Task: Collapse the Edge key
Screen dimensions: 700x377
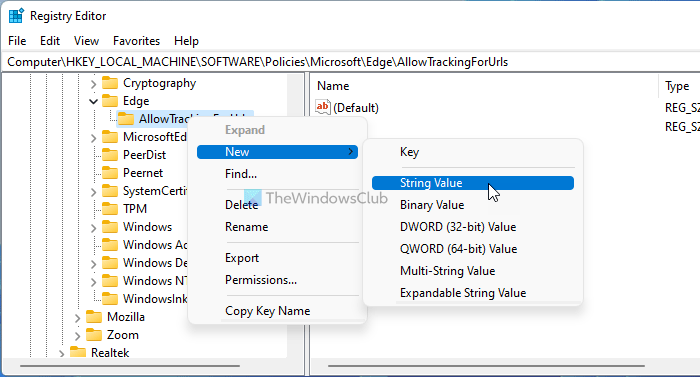Action: 93,101
